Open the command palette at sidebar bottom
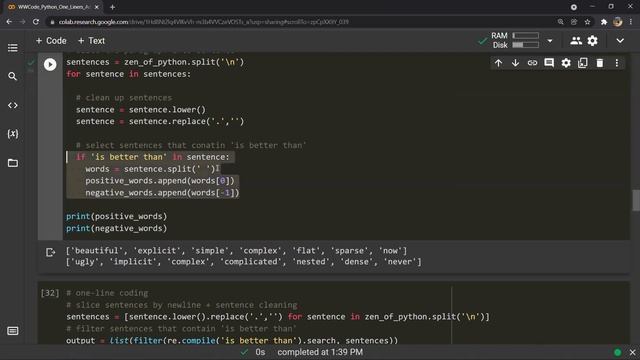 [13, 331]
